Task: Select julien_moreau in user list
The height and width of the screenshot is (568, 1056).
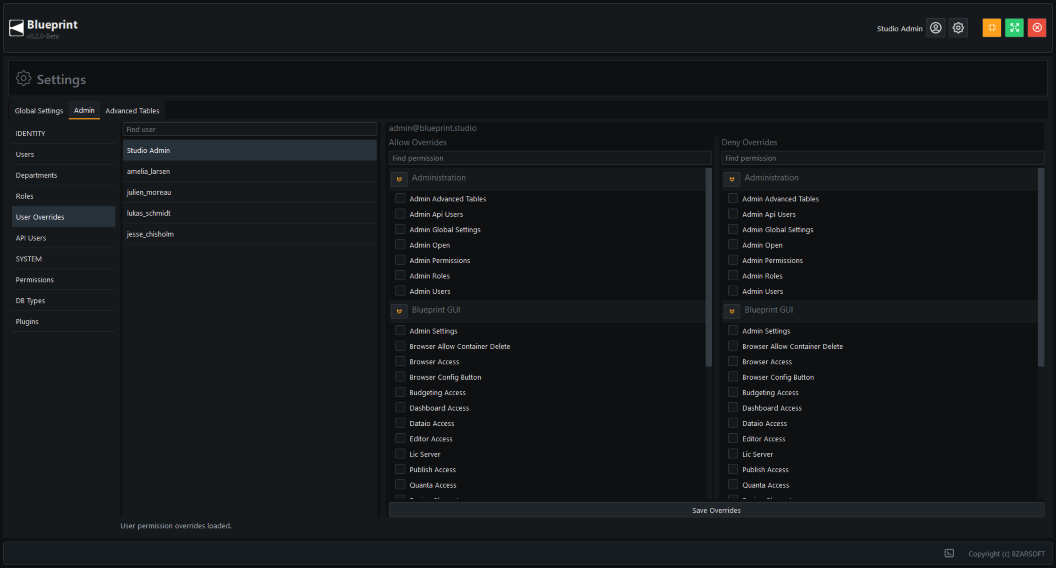Action: (x=249, y=192)
